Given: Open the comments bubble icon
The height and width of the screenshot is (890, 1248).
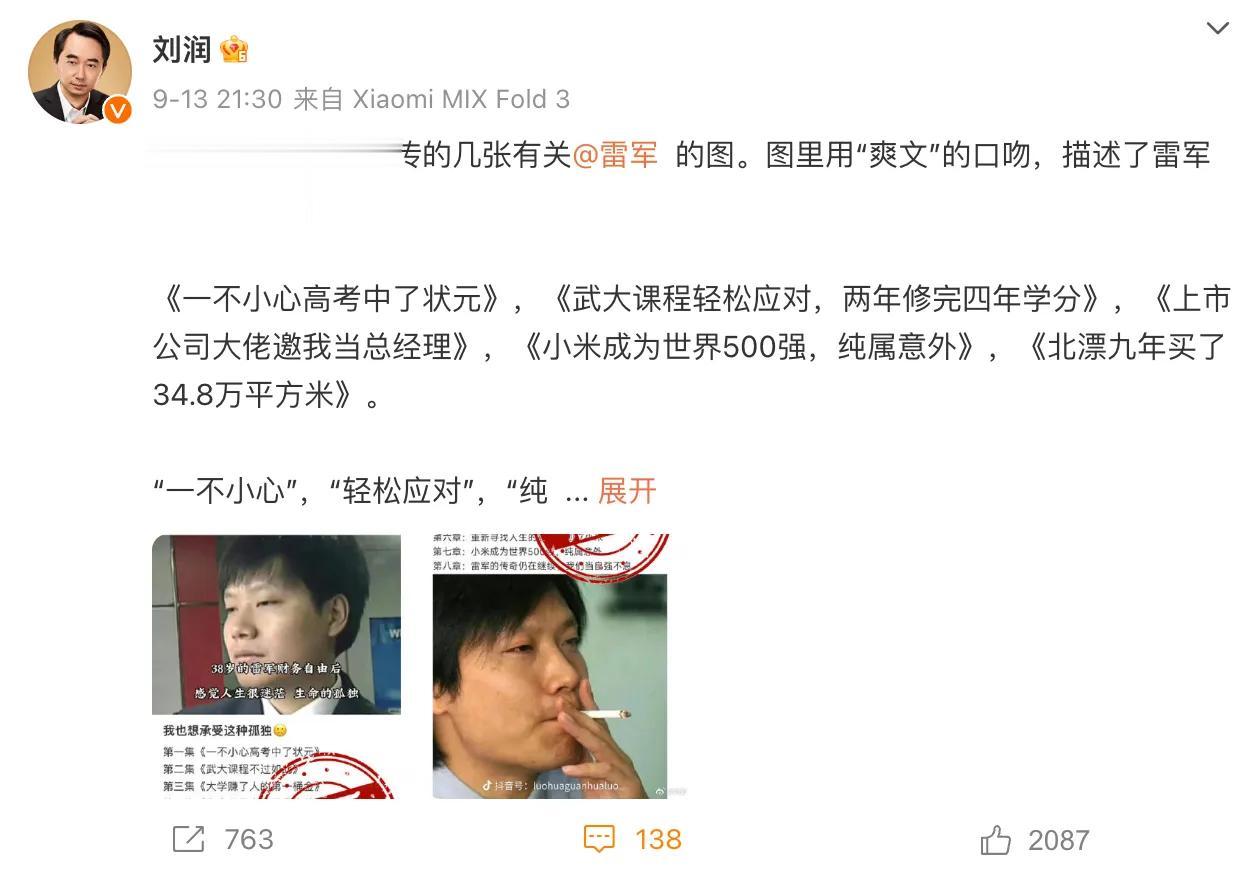Looking at the screenshot, I should 599,839.
